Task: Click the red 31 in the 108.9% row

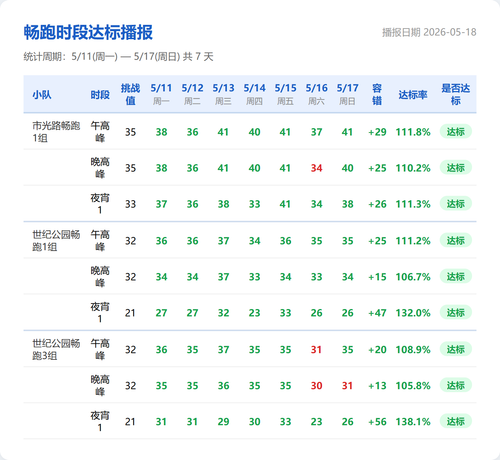Action: pyautogui.click(x=316, y=349)
